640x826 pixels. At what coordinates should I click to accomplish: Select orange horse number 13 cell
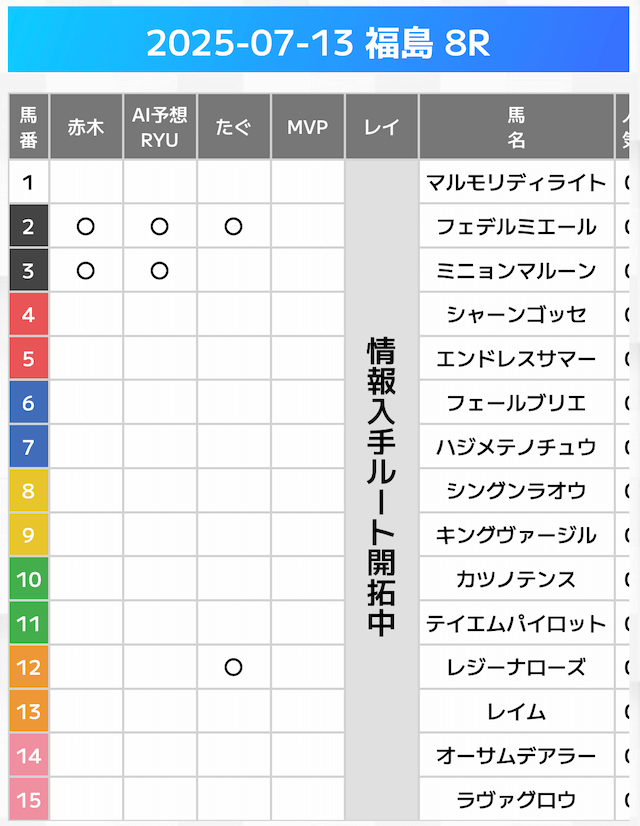point(29,712)
